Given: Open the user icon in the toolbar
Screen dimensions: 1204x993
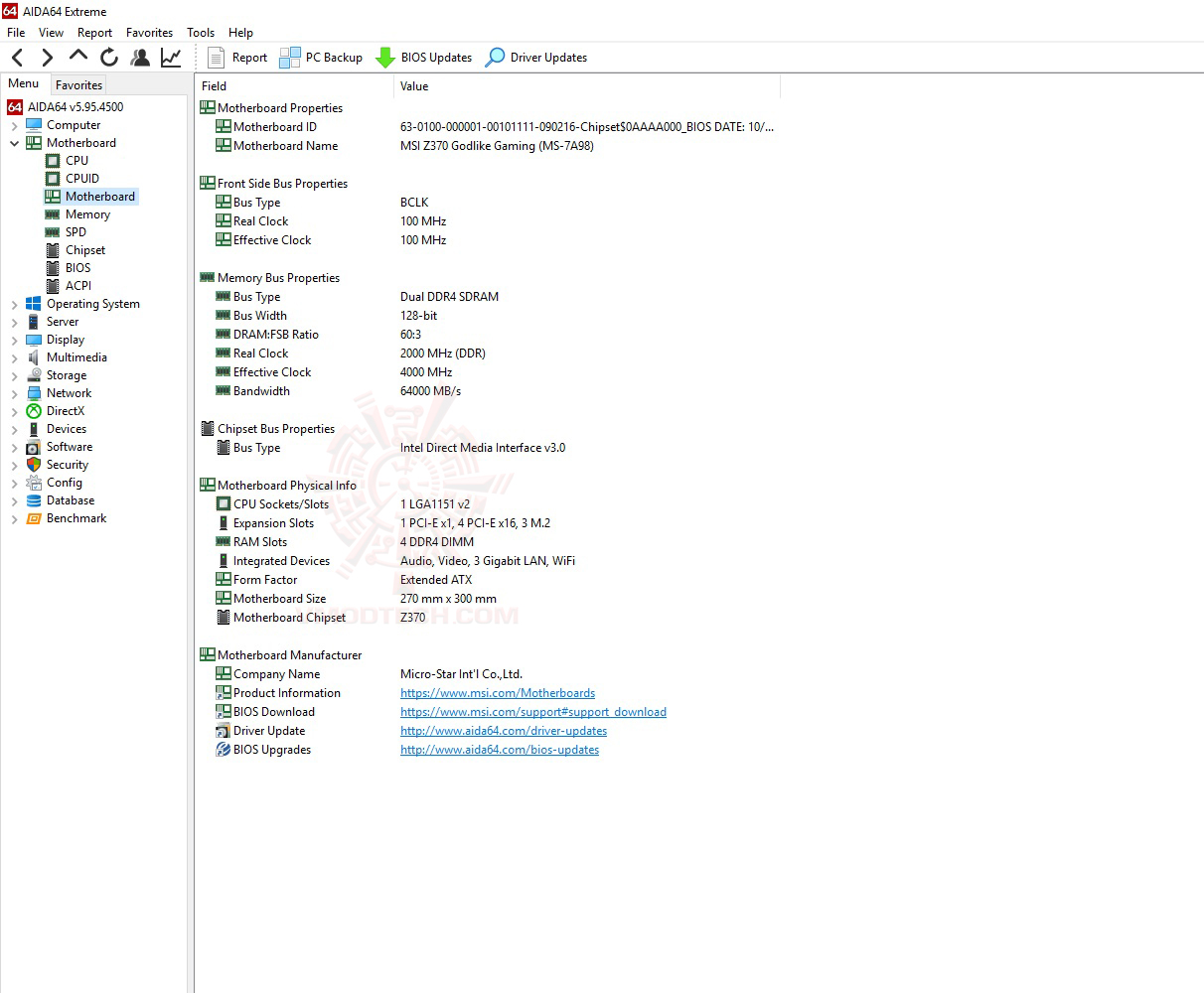Looking at the screenshot, I should tap(140, 58).
